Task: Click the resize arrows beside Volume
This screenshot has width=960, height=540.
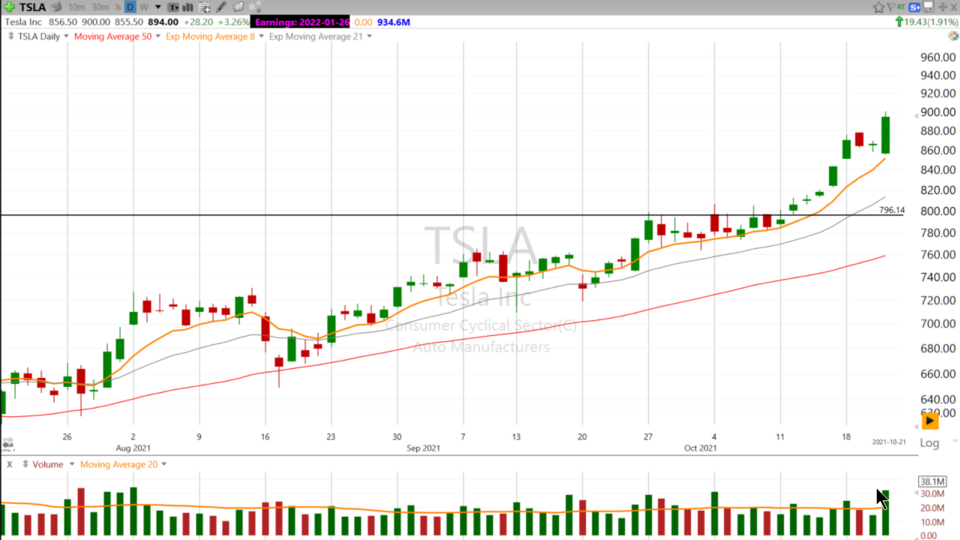Action: coord(25,465)
